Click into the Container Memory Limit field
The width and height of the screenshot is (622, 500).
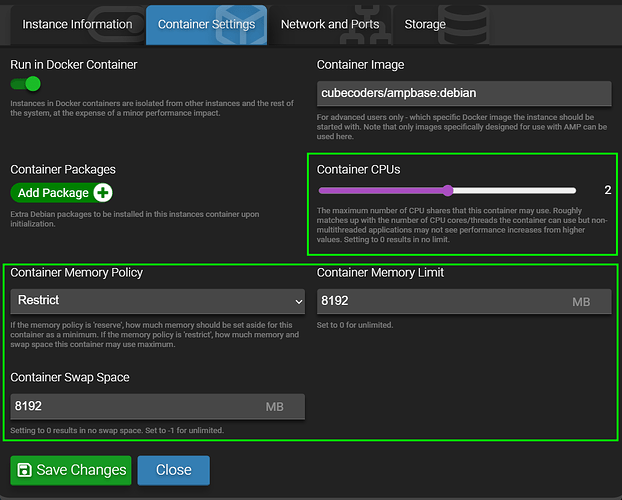[440, 301]
